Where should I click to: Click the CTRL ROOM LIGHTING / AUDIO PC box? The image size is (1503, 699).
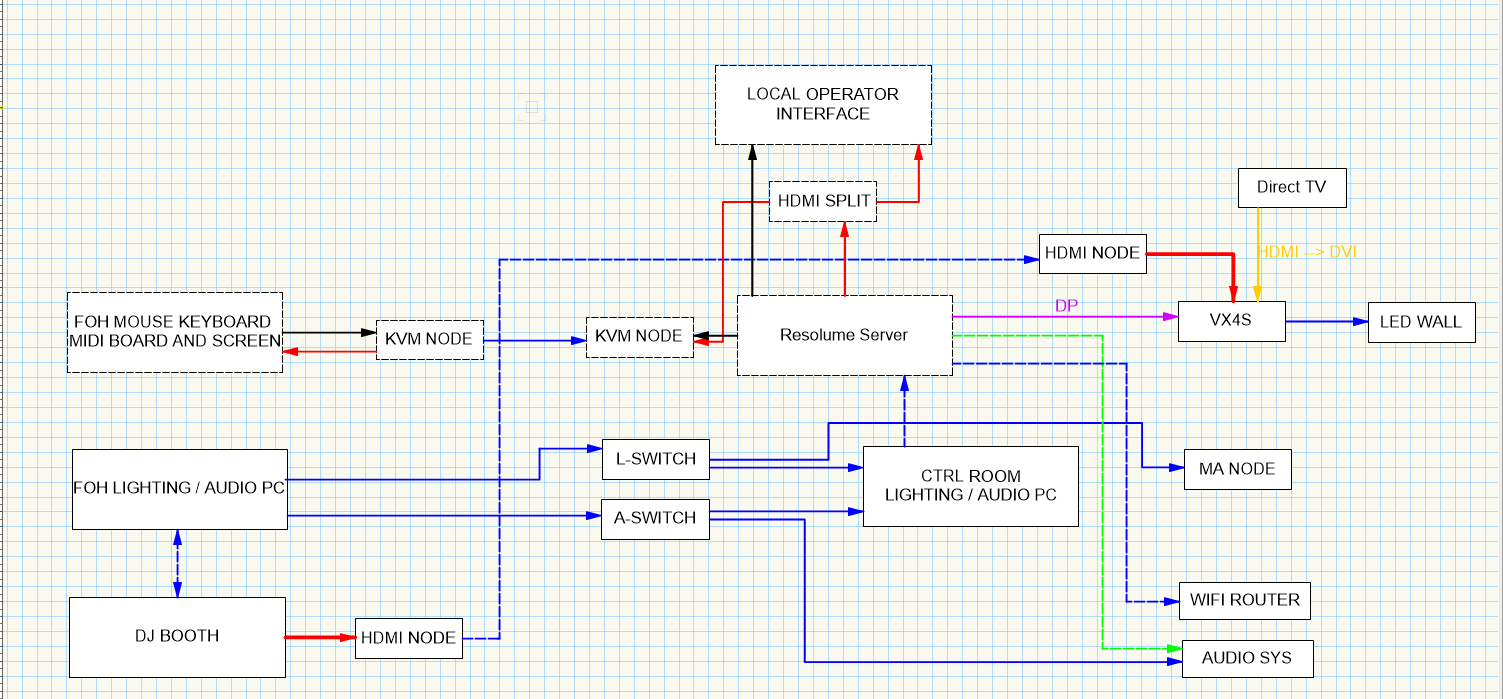point(971,486)
